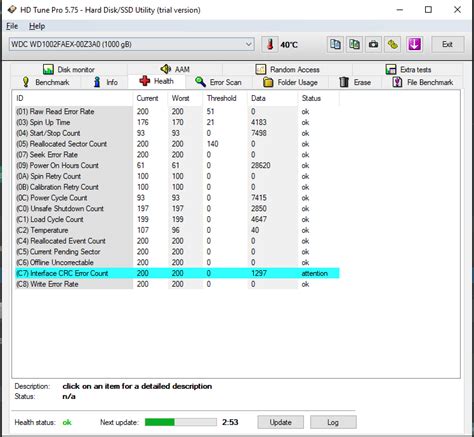Select the (0B) Calibration Retry Count row
The height and width of the screenshot is (437, 474).
point(177,187)
